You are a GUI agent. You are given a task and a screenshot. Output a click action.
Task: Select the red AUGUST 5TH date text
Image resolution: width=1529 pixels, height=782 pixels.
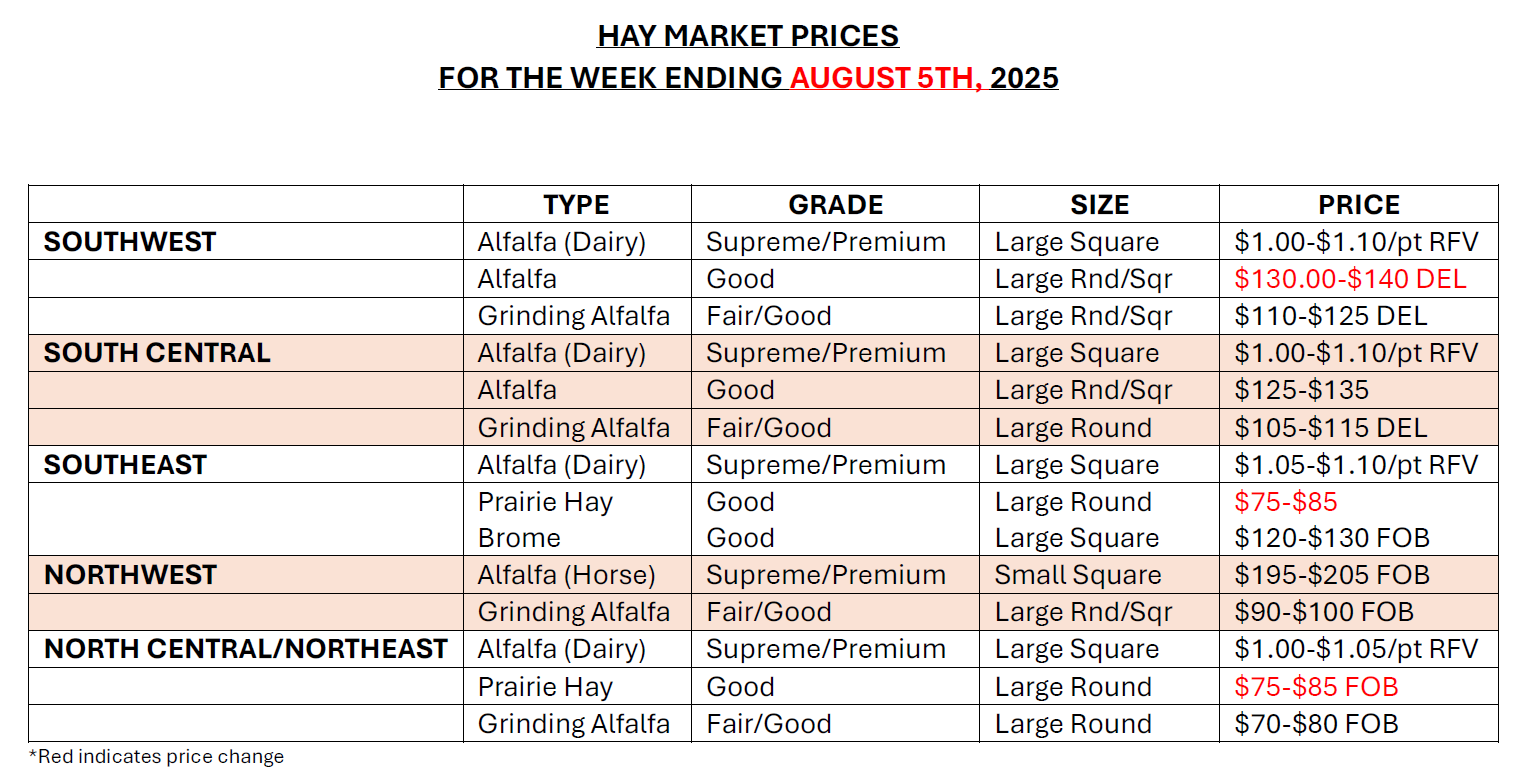click(x=886, y=77)
